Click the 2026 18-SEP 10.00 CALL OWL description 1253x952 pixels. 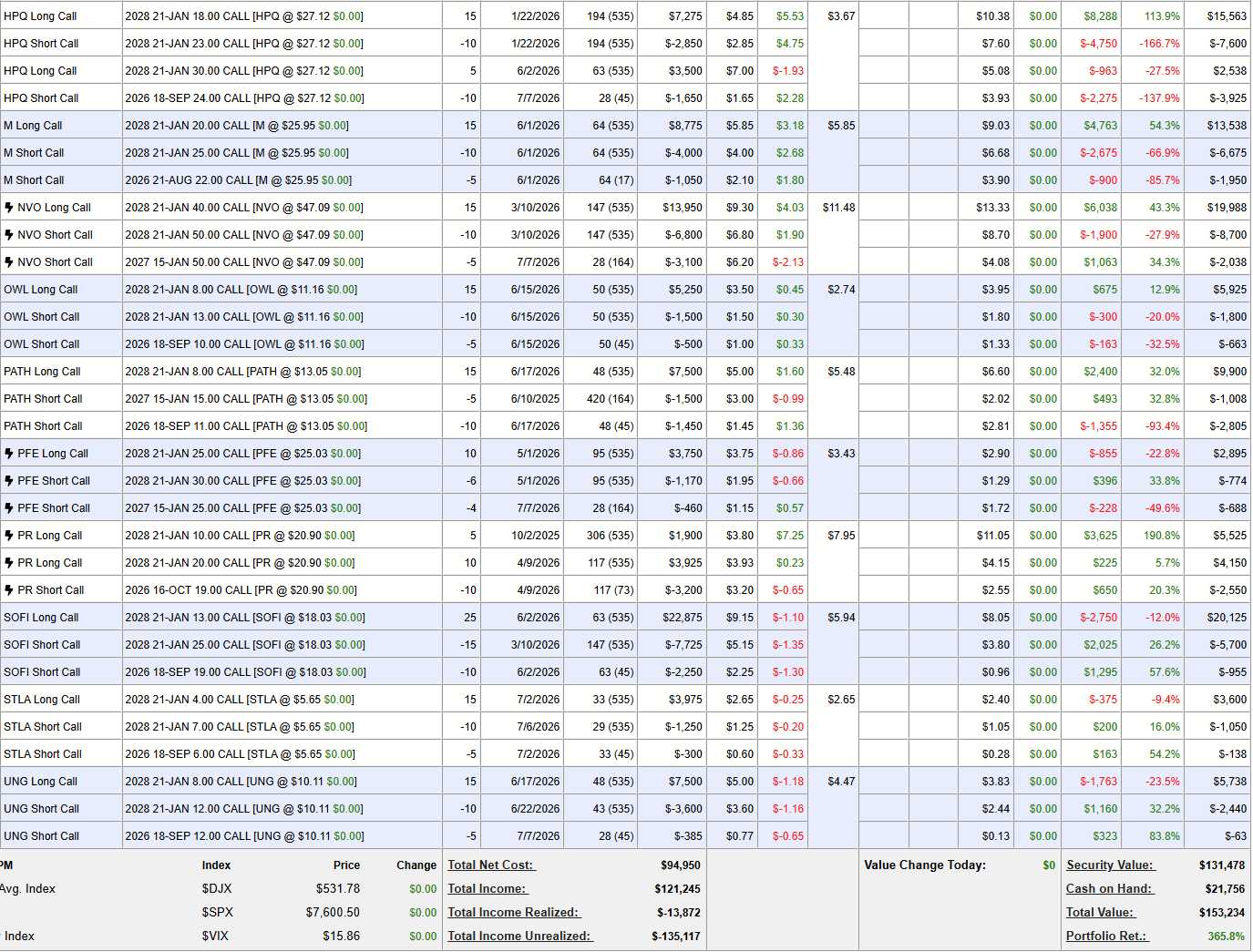pyautogui.click(x=244, y=344)
